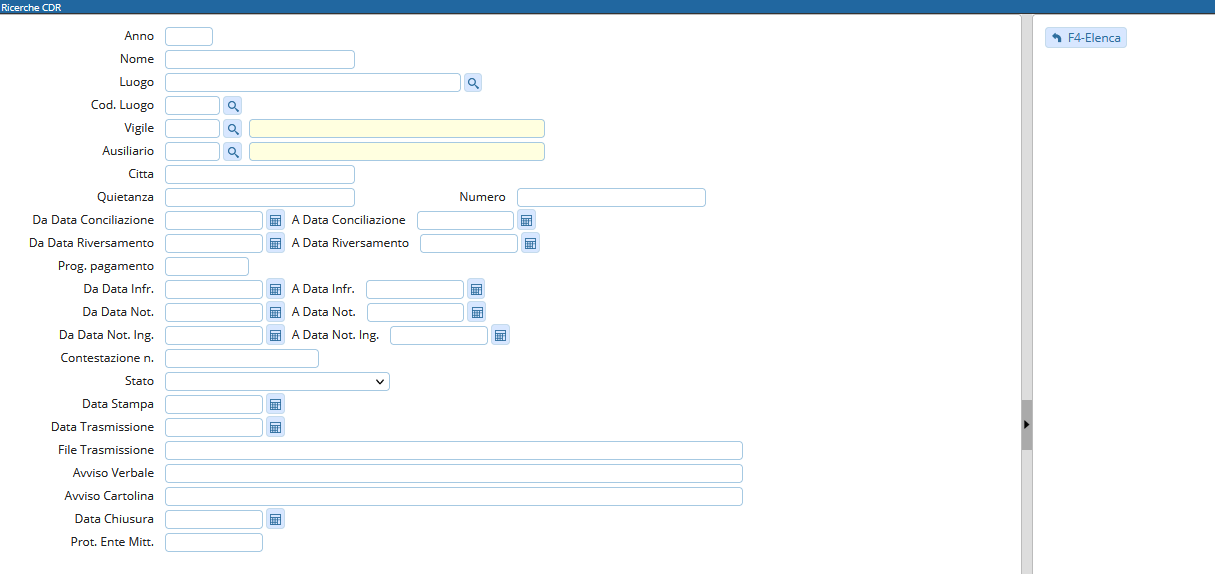Click the Vigile search magnifier icon

tap(232, 129)
